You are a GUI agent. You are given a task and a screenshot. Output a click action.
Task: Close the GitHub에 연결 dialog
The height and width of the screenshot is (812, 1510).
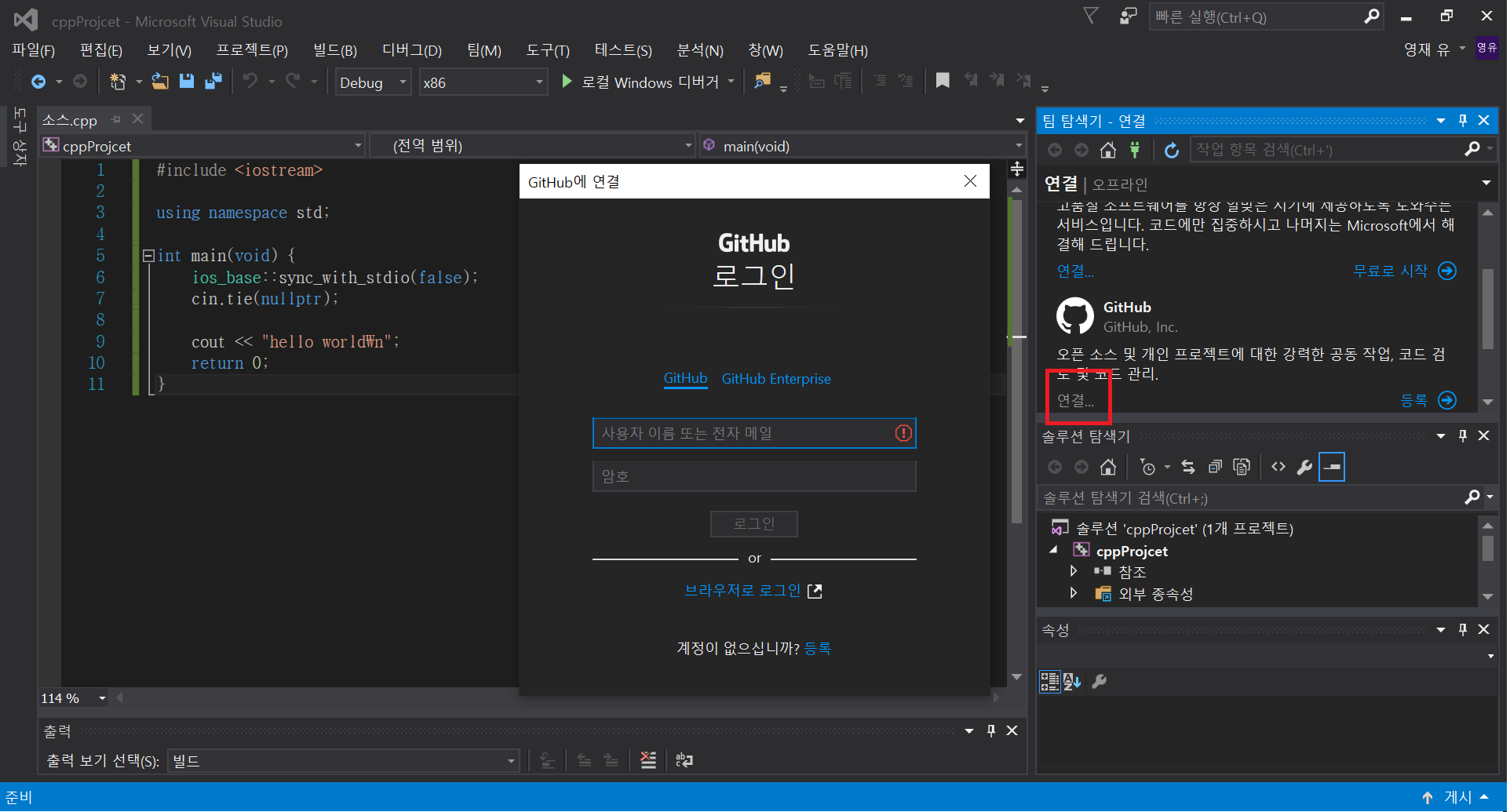[x=971, y=181]
